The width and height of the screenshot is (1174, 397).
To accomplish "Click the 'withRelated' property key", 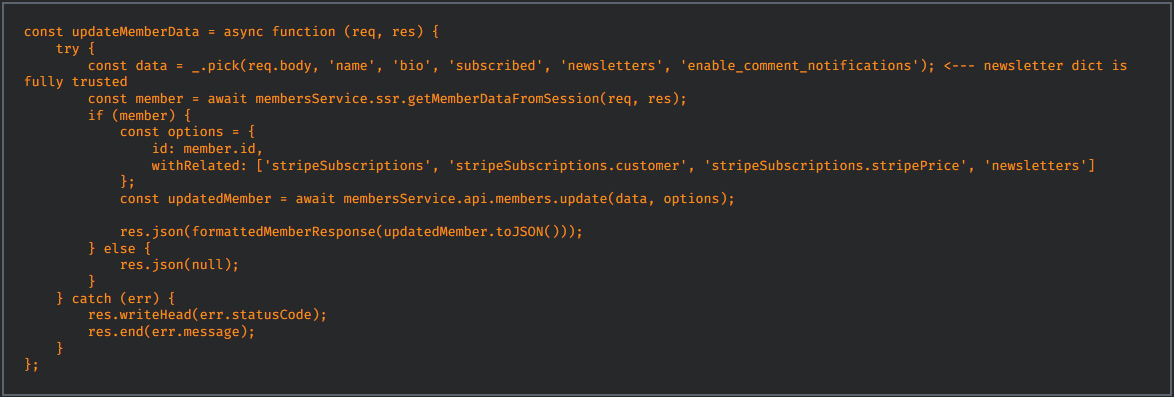I will 196,165.
